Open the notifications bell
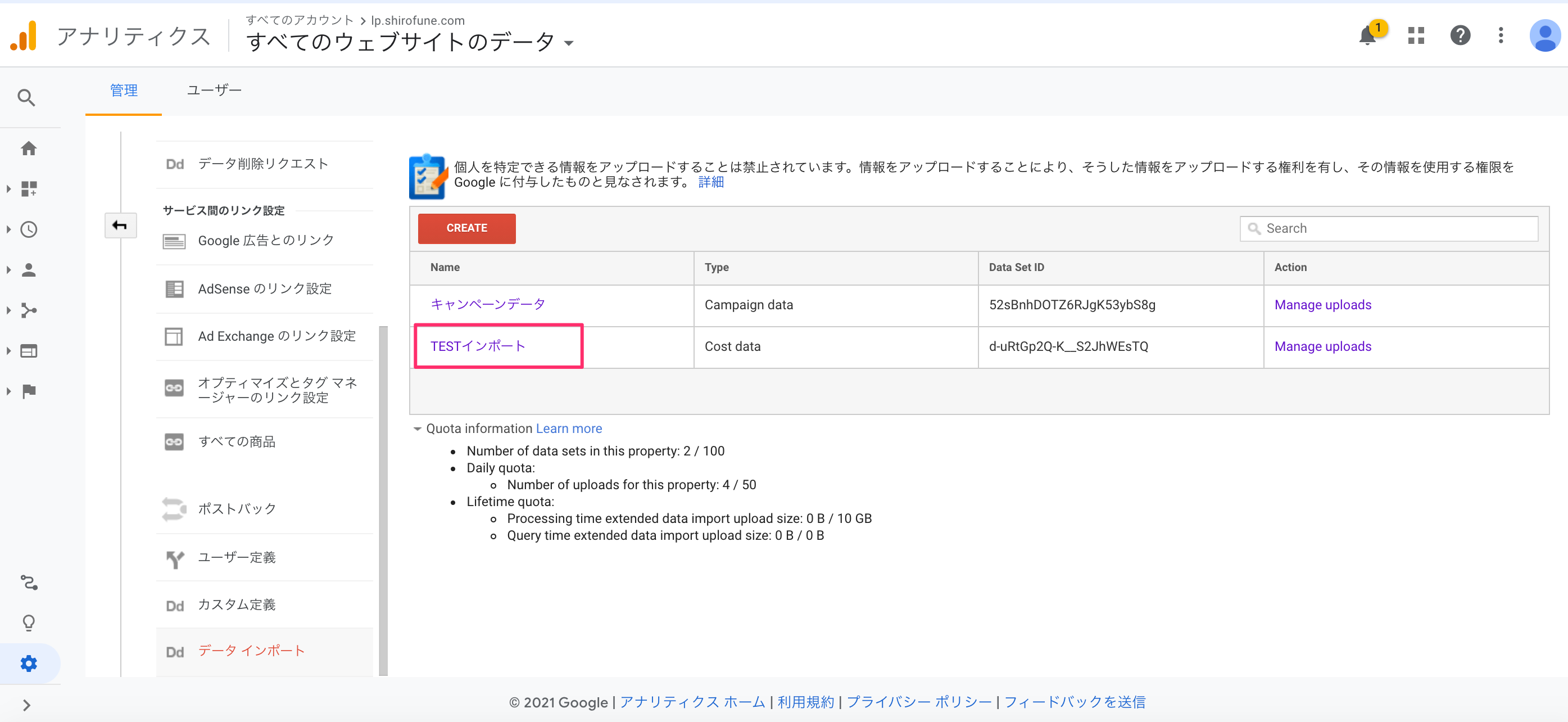This screenshot has width=1568, height=722. coord(1367,35)
